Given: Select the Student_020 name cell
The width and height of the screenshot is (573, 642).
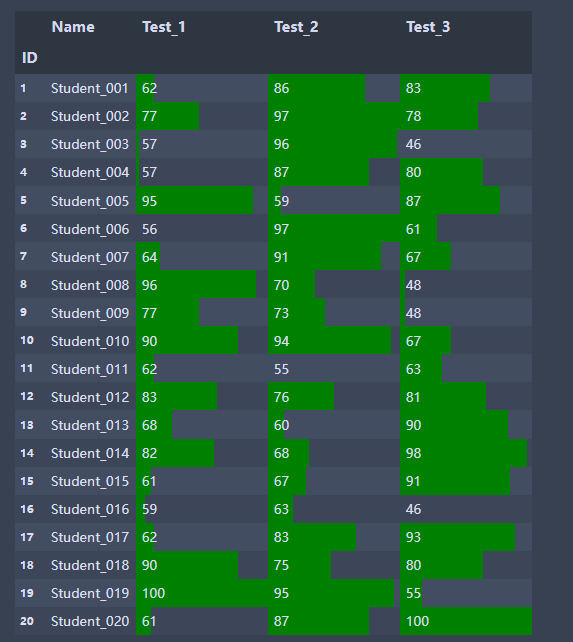Looking at the screenshot, I should point(90,621).
